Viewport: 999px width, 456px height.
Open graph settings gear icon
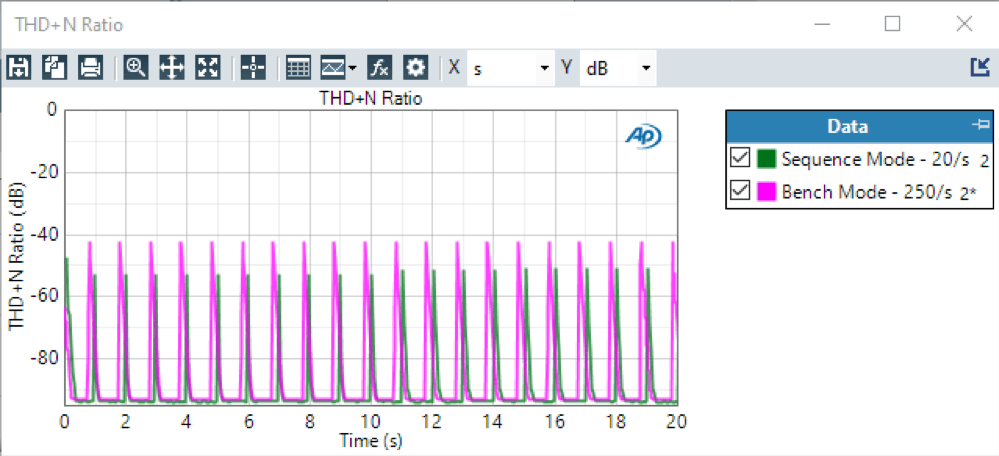click(415, 68)
